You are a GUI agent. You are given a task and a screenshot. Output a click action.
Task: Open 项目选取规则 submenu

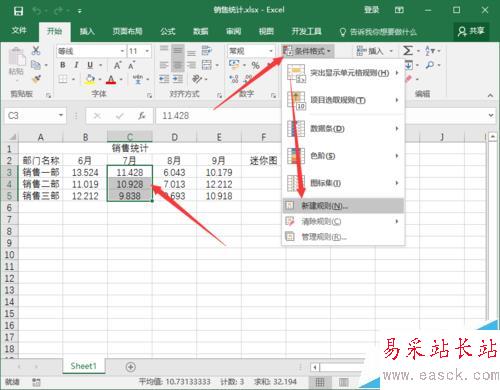click(343, 100)
